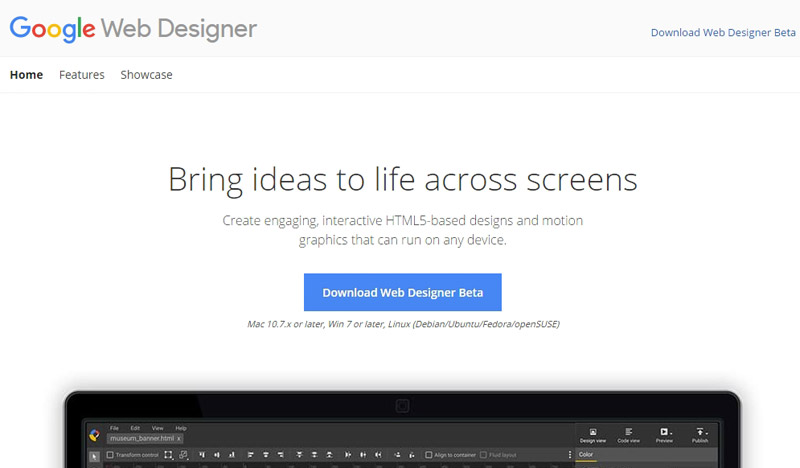Open the Help menu in the app preview
The height and width of the screenshot is (468, 800).
click(x=181, y=428)
